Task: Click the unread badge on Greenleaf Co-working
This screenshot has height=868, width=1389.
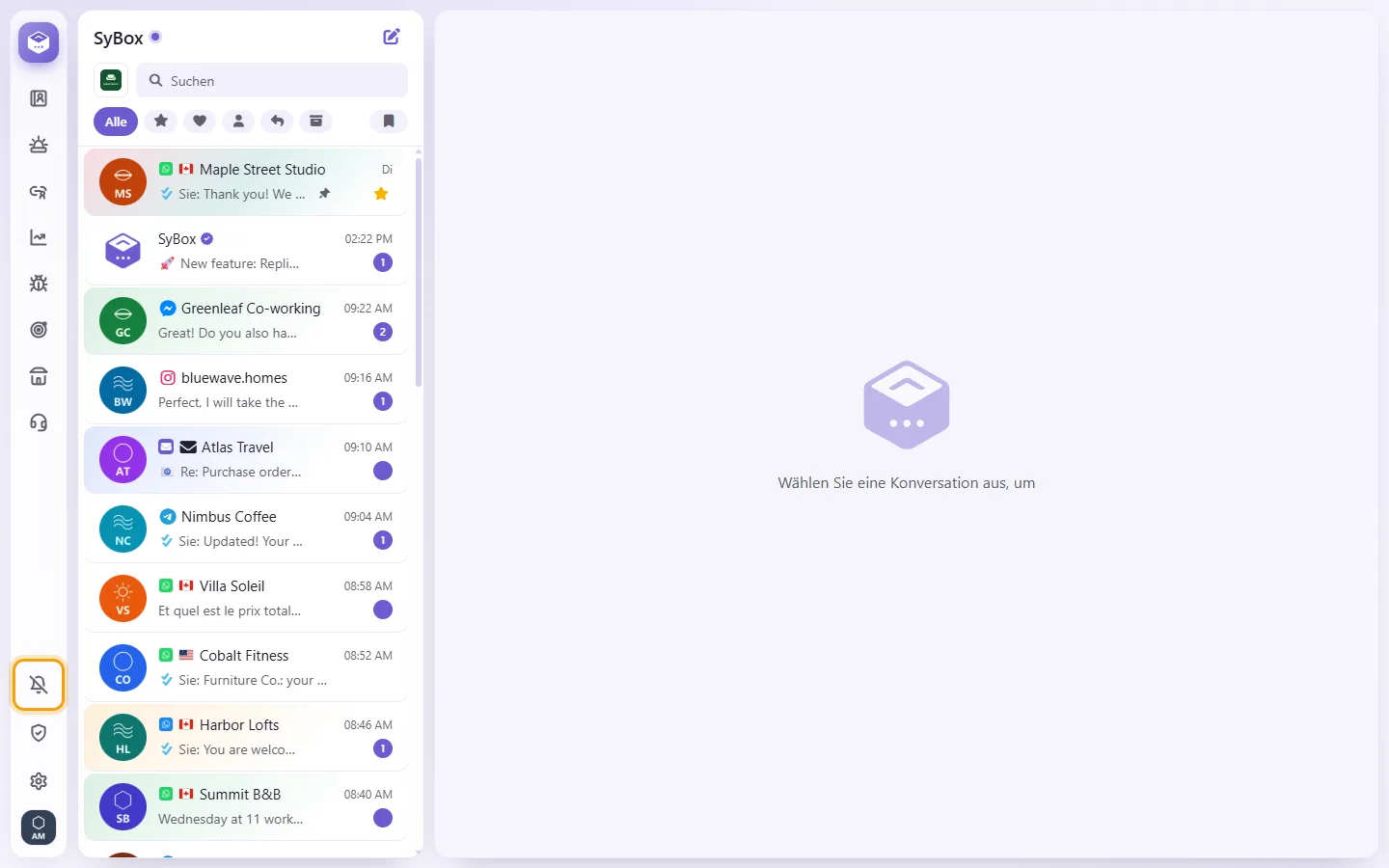Action: pyautogui.click(x=383, y=332)
